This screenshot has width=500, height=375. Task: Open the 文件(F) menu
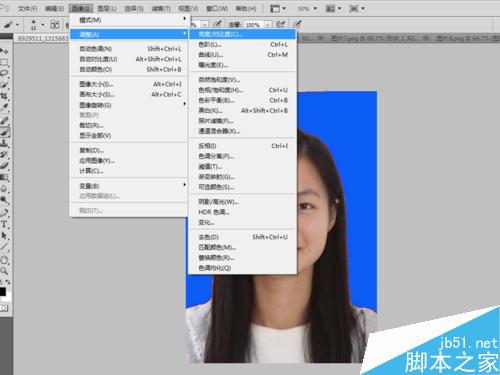tap(27, 8)
